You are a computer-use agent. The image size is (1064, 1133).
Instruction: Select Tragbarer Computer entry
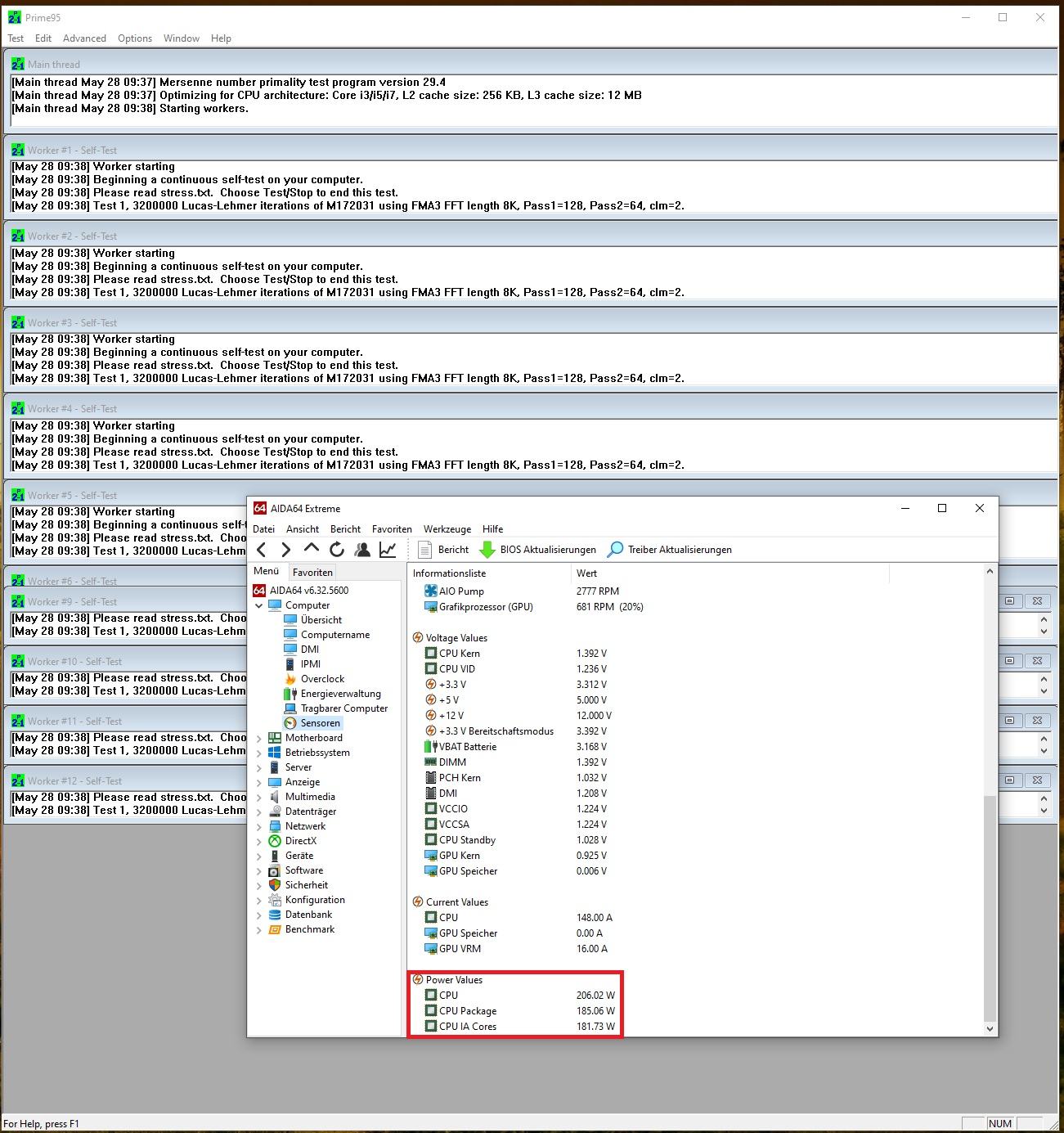point(335,708)
